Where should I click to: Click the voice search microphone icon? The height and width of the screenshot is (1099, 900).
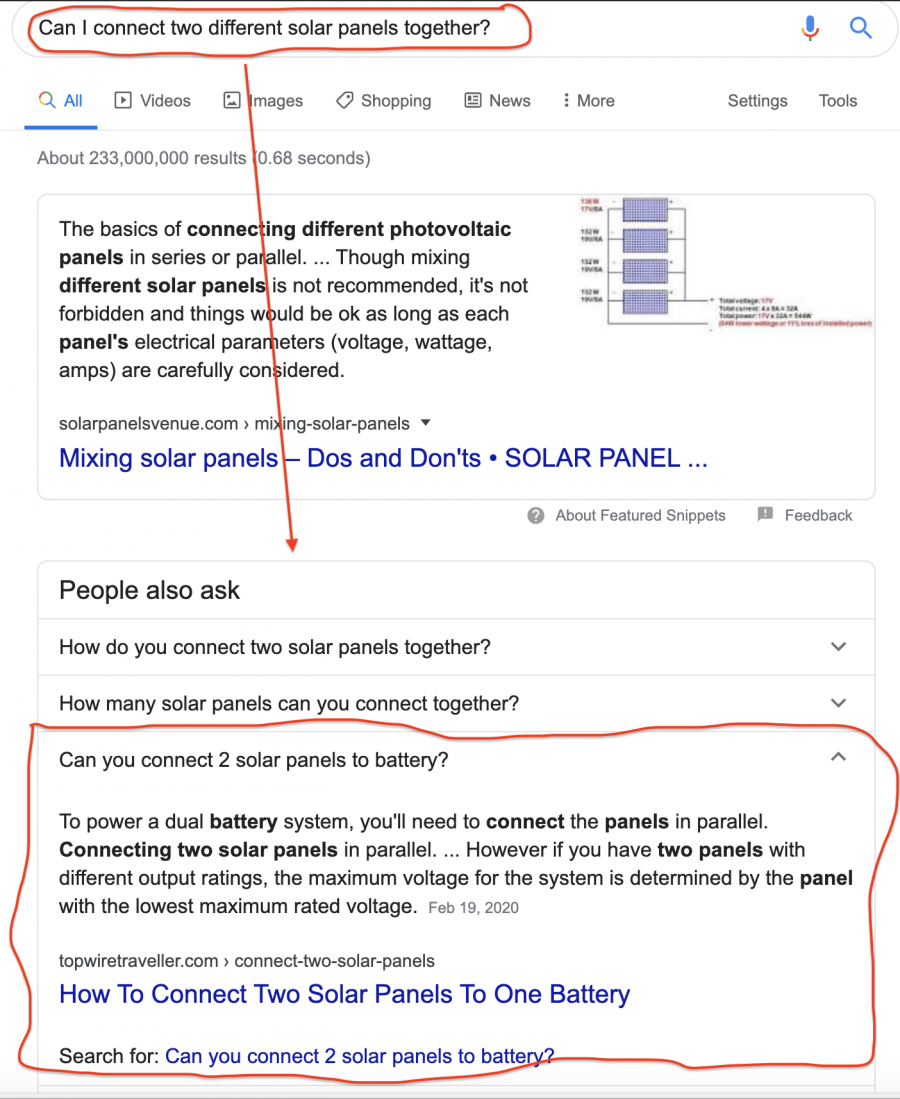click(810, 28)
